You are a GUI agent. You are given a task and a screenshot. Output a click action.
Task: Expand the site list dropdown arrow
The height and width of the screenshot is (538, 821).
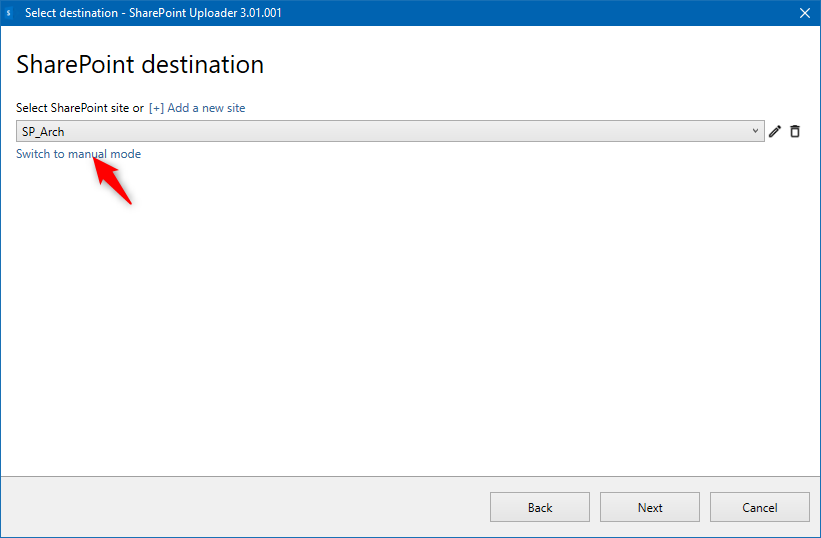[756, 131]
